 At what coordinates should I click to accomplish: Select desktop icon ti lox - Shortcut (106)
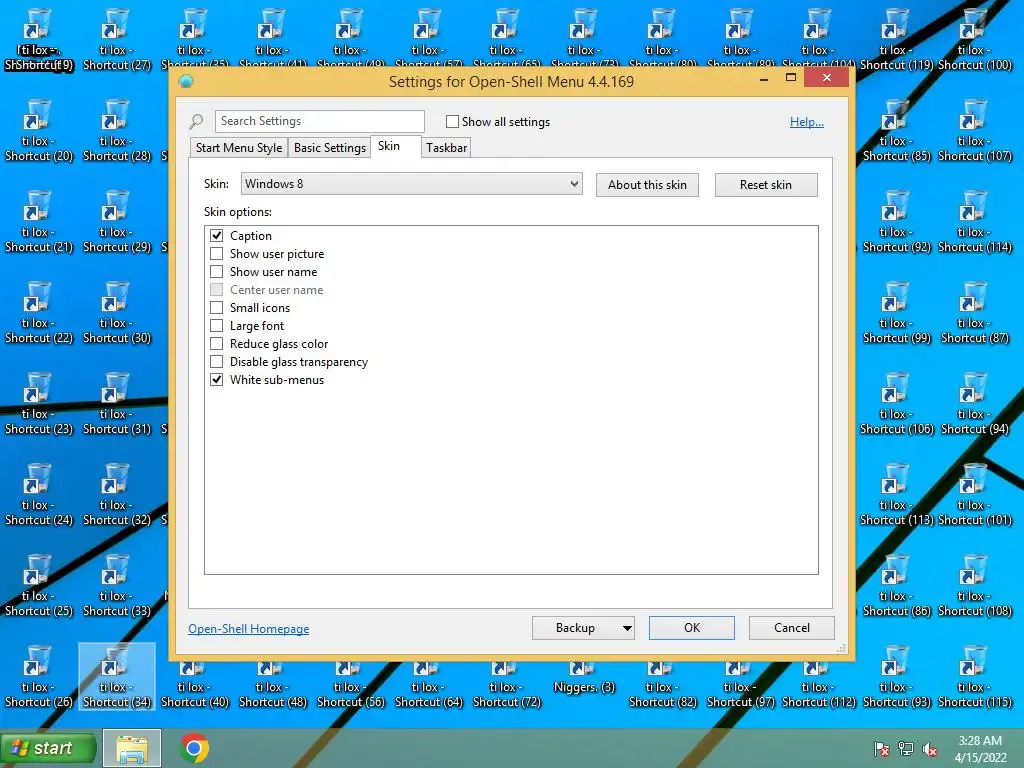tap(896, 403)
